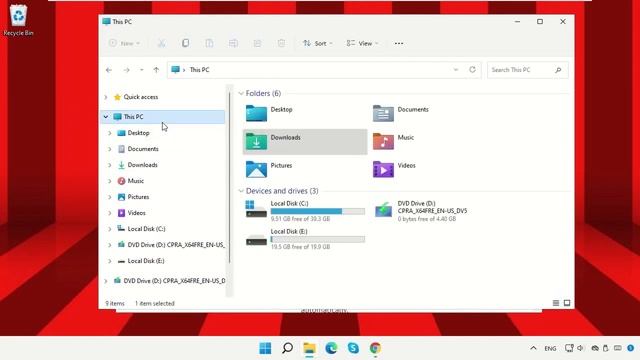Image resolution: width=640 pixels, height=360 pixels.
Task: Select the DVD Drive (D:) icon
Action: (383, 210)
